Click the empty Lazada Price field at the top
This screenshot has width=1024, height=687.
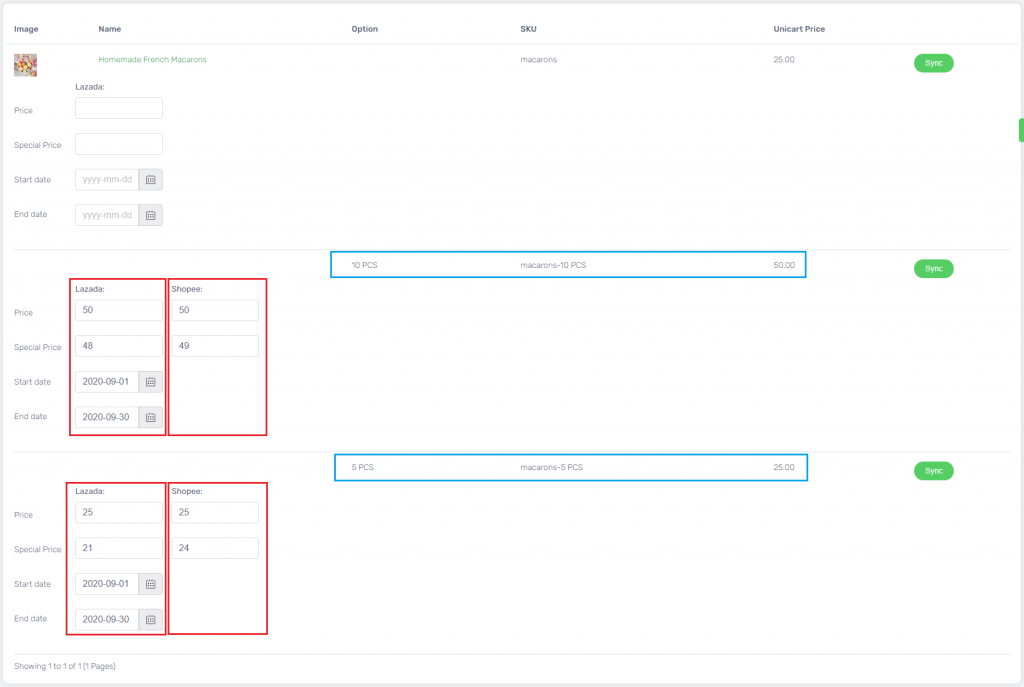point(118,107)
